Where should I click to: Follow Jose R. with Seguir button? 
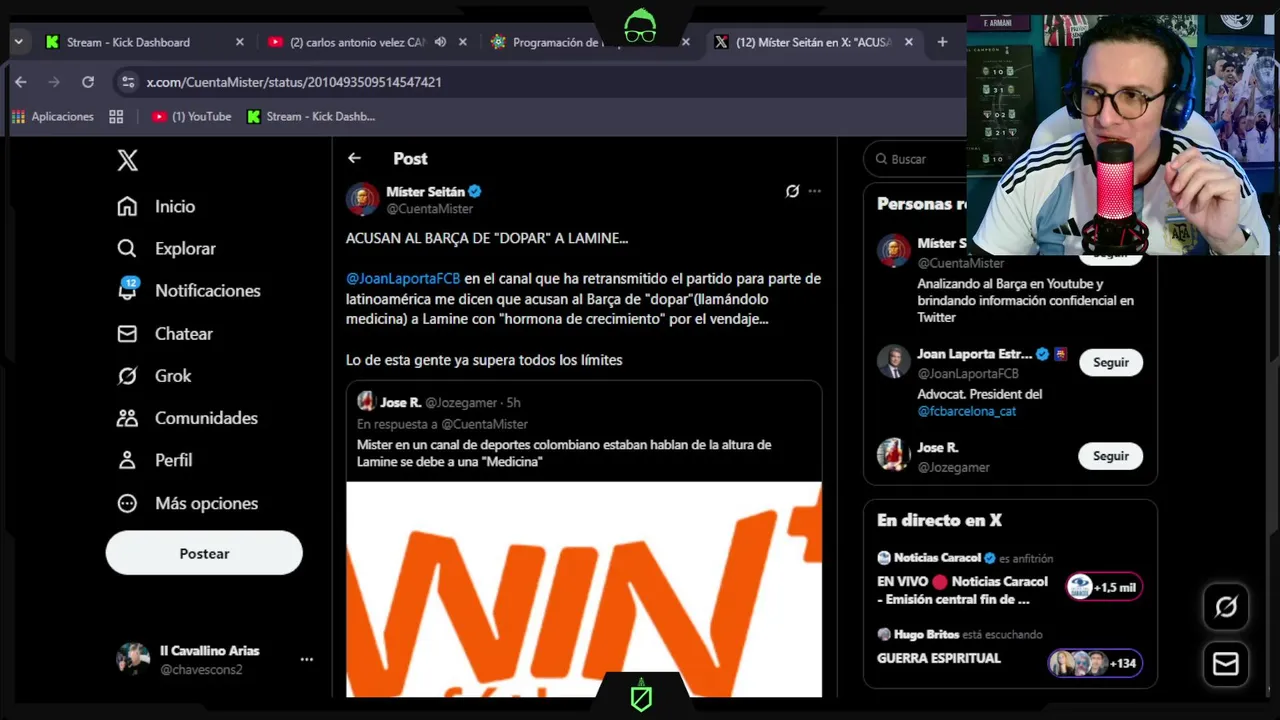point(1110,456)
